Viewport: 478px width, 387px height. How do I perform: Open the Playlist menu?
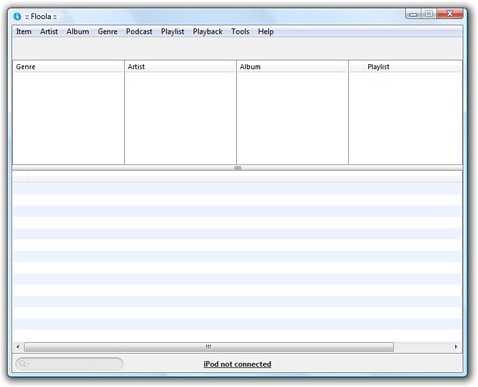172,32
